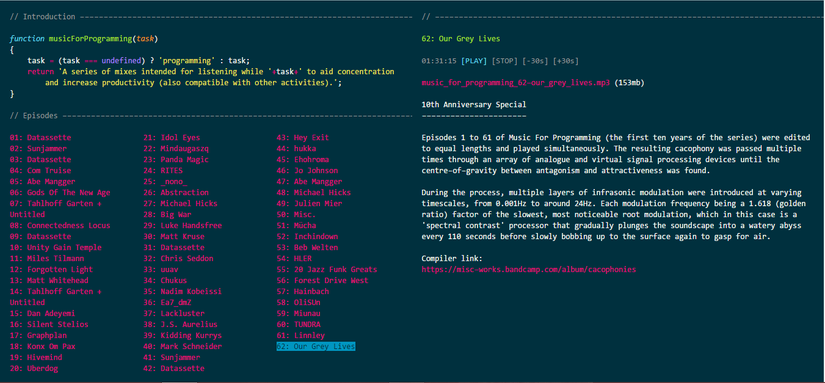Image resolution: width=825 pixels, height=383 pixels.
Task: Select episode 21: Idol Eyes
Action: coord(172,138)
